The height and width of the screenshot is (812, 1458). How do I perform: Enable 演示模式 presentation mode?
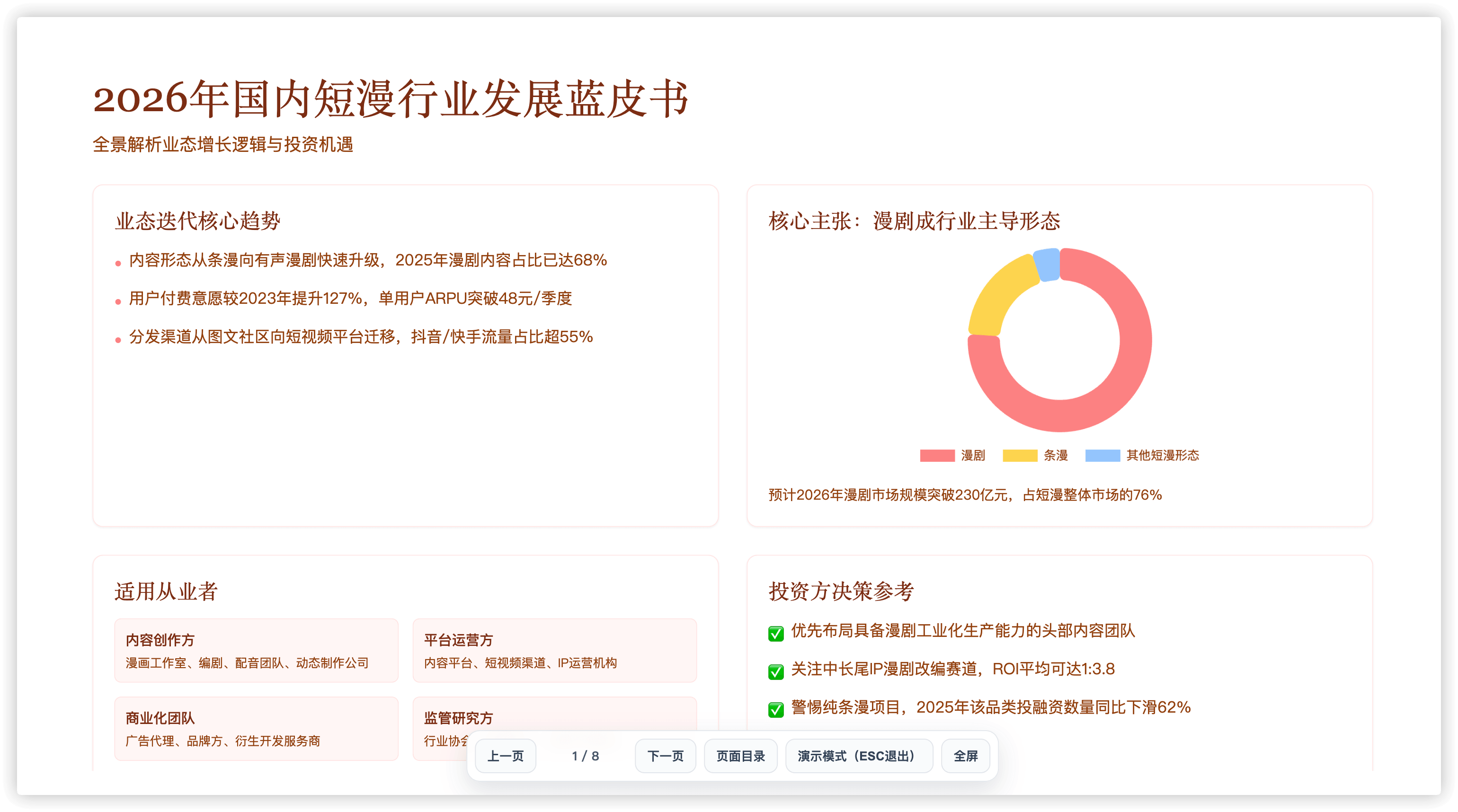pos(859,756)
